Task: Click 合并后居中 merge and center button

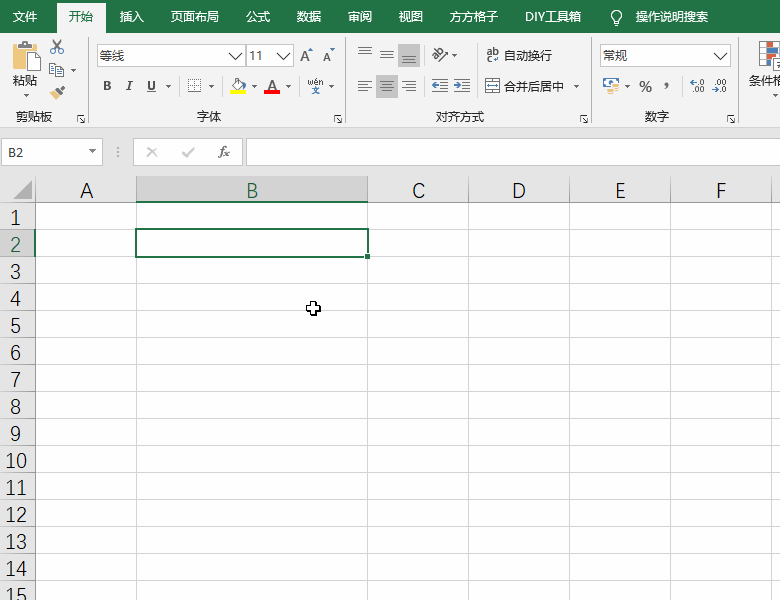Action: click(x=525, y=86)
